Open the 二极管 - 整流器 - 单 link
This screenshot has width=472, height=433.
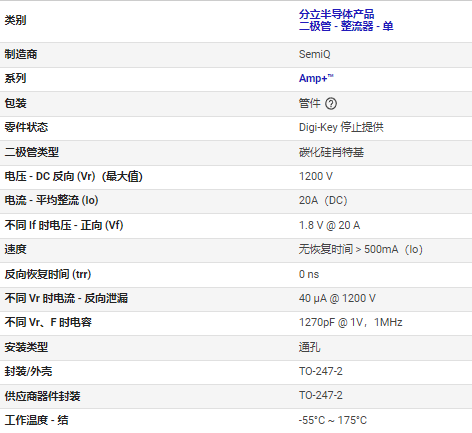click(346, 26)
